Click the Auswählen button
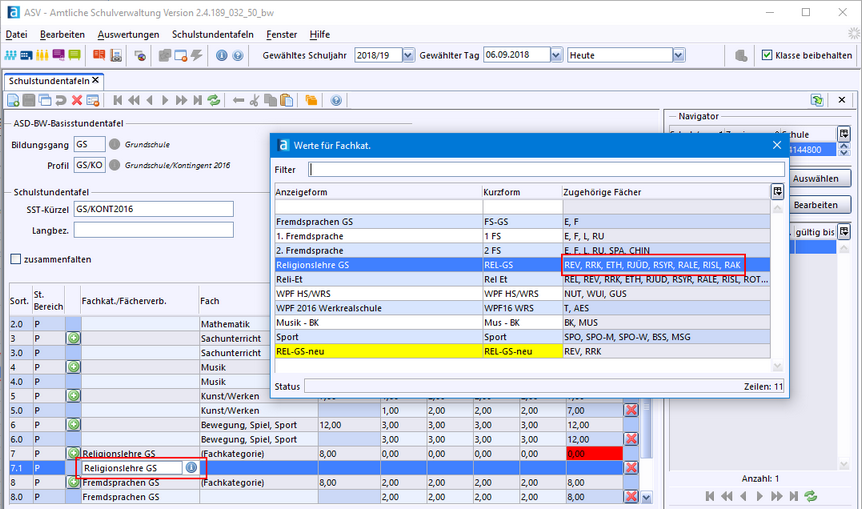The image size is (862, 509). [x=815, y=179]
